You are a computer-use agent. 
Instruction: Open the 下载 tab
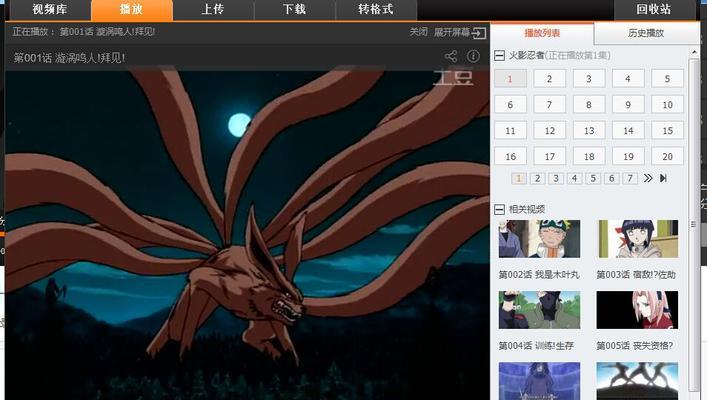[x=294, y=9]
